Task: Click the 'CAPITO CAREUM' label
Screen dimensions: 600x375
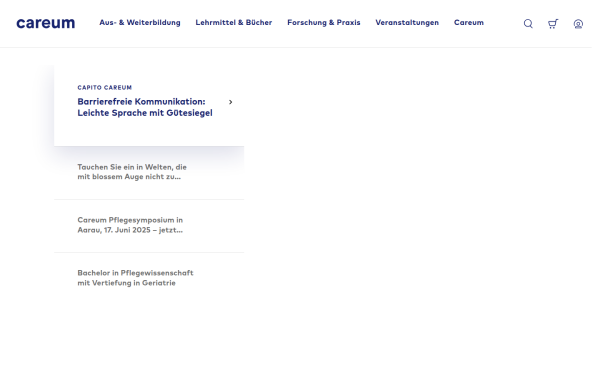Action: click(x=106, y=89)
